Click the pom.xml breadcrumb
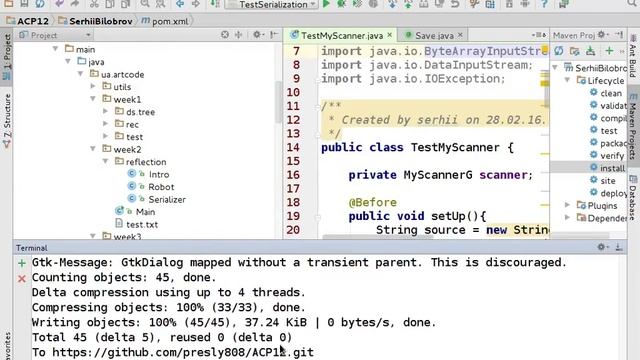This screenshot has height=360, width=640. [165, 21]
